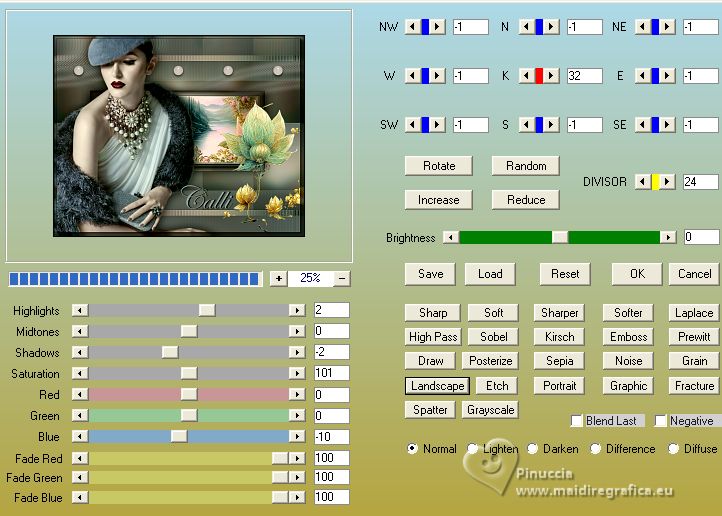Viewport: 722px width, 516px height.
Task: Apply the Fracture preset
Action: pos(694,386)
